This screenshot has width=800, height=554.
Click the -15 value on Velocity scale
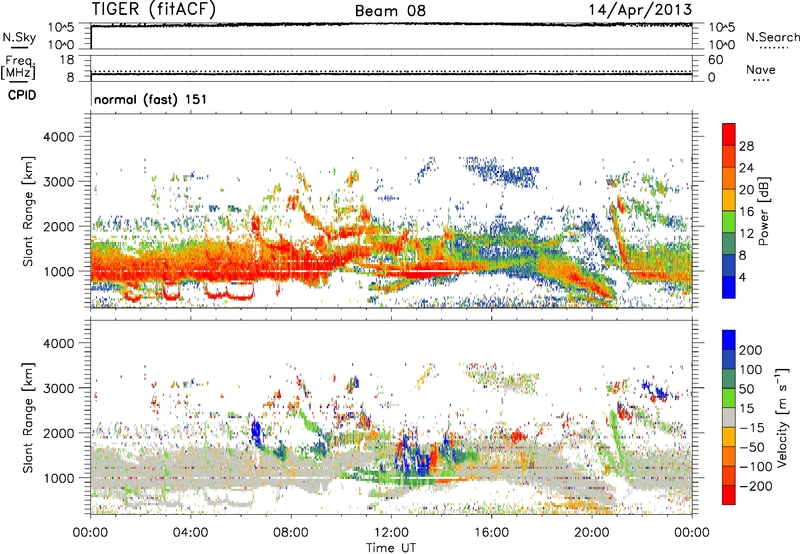752,428
